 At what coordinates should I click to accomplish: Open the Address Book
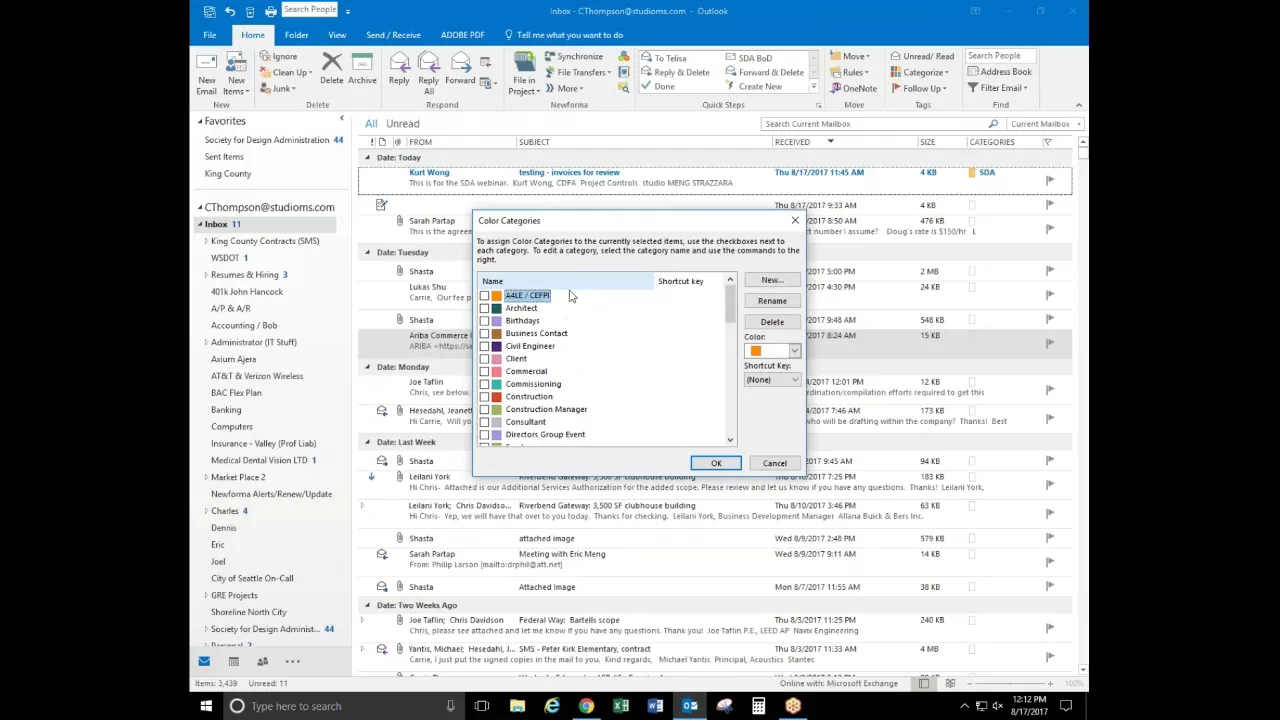click(999, 72)
